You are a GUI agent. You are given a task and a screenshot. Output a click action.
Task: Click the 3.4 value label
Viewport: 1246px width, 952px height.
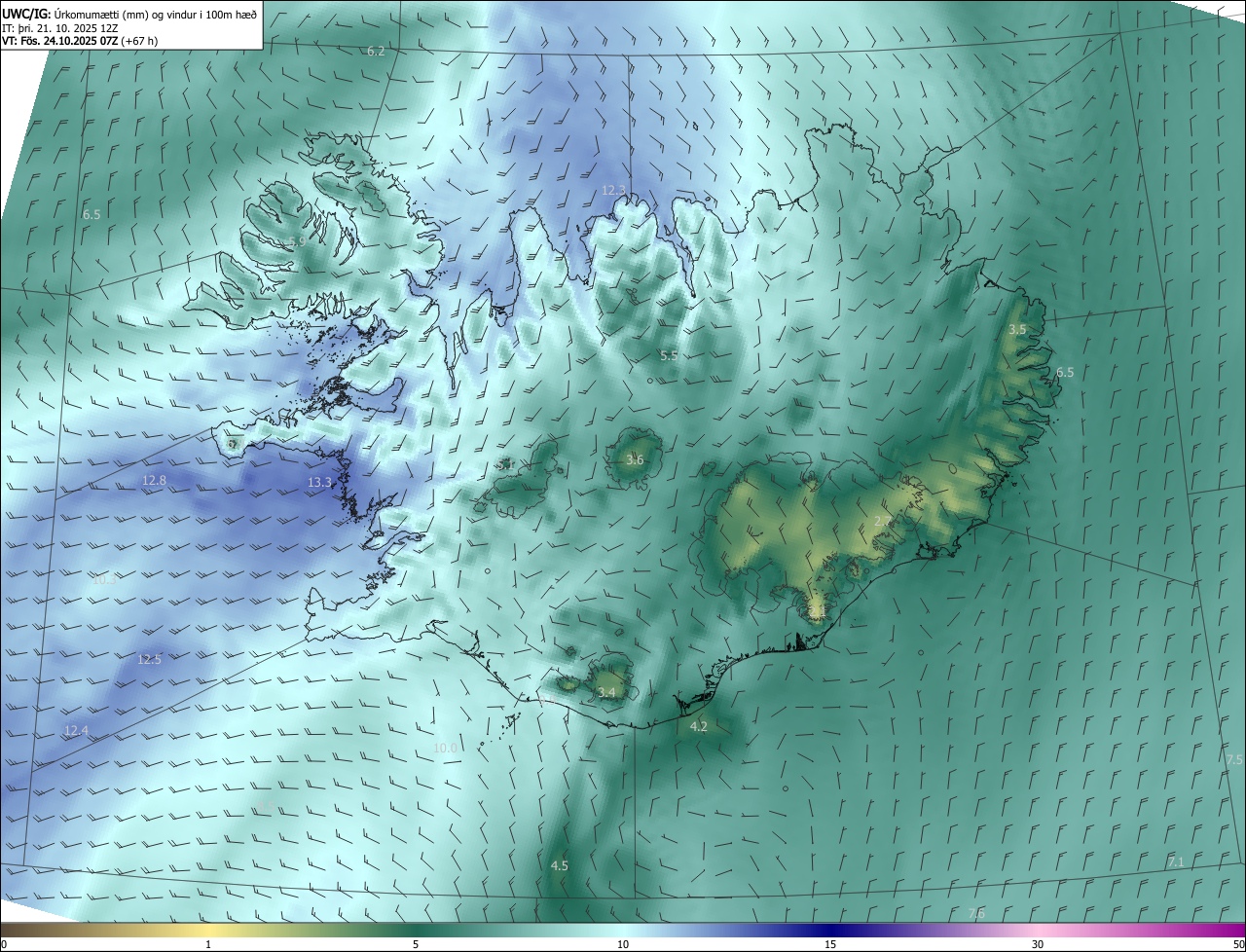click(x=606, y=692)
